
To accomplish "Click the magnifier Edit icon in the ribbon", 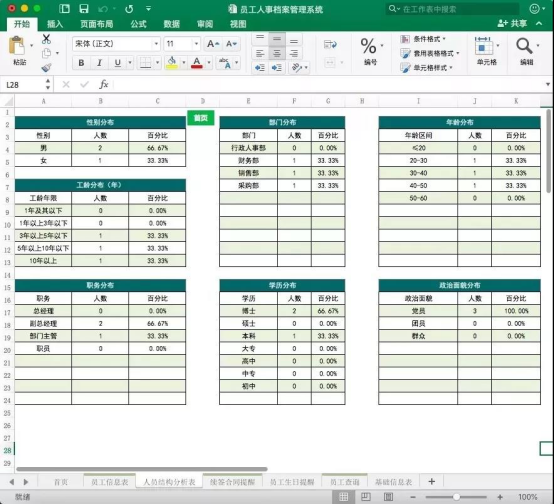I will (524, 46).
